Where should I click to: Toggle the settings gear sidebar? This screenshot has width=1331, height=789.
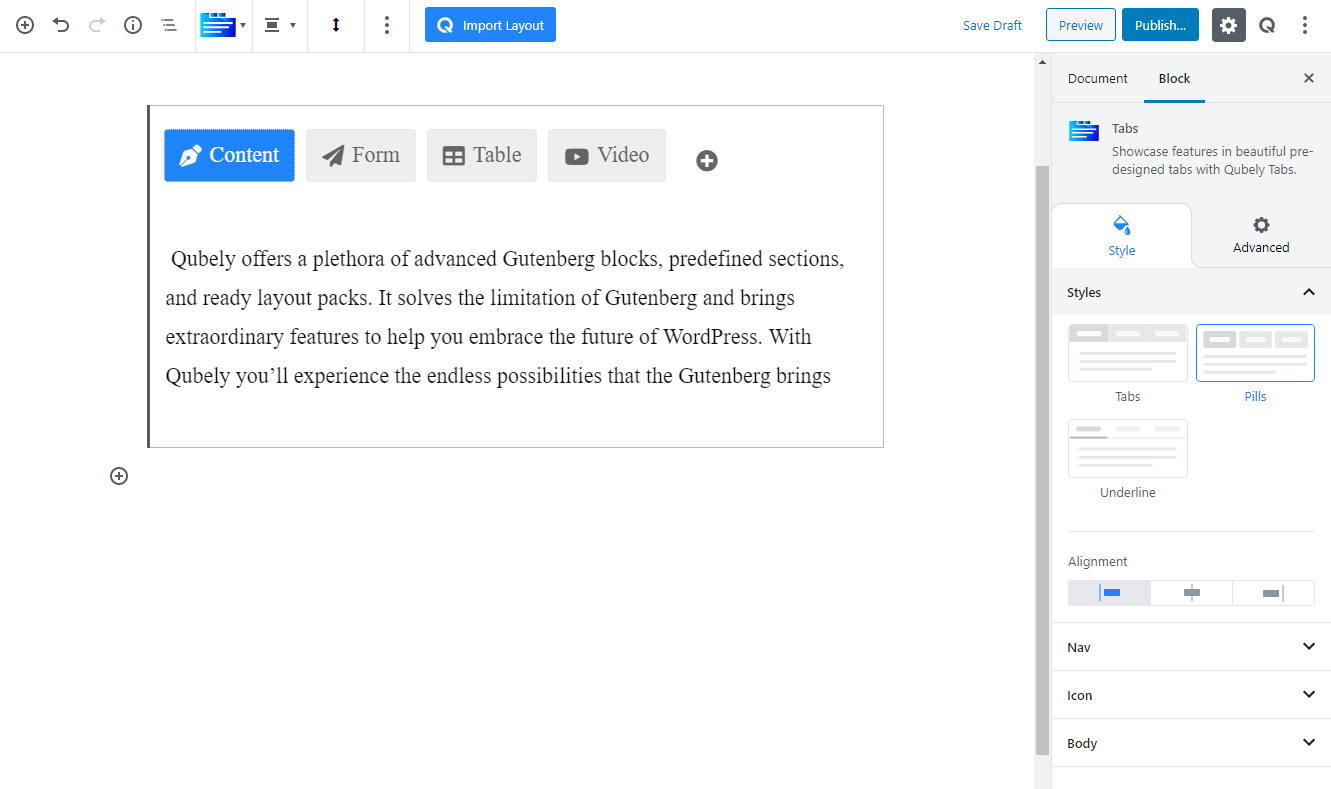(x=1229, y=25)
